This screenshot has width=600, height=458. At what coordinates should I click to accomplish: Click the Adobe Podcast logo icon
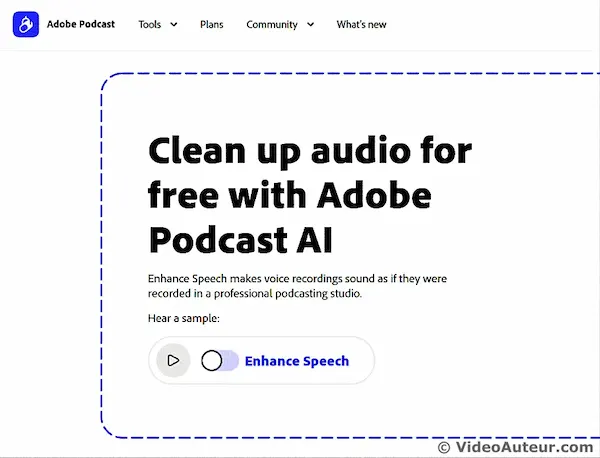click(x=26, y=24)
